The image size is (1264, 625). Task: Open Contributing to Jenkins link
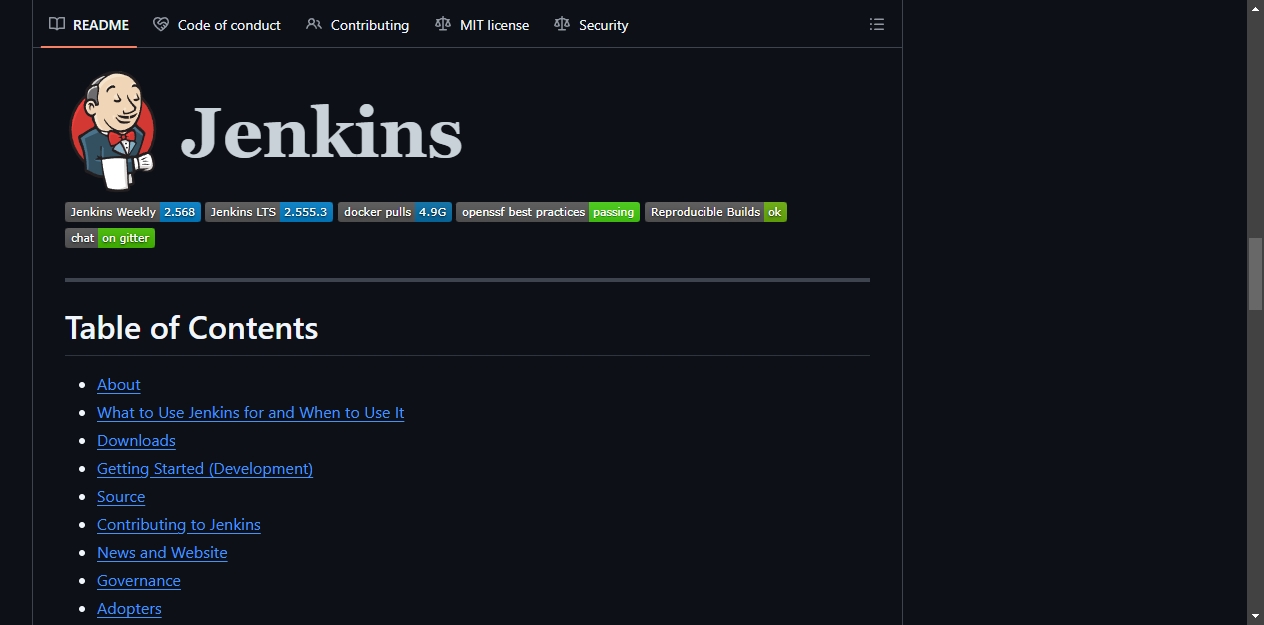(x=179, y=525)
